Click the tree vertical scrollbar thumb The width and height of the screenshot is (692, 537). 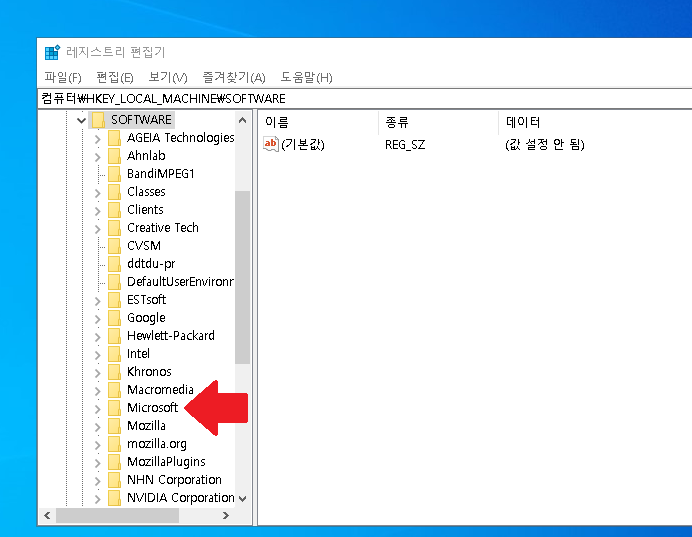pyautogui.click(x=242, y=278)
